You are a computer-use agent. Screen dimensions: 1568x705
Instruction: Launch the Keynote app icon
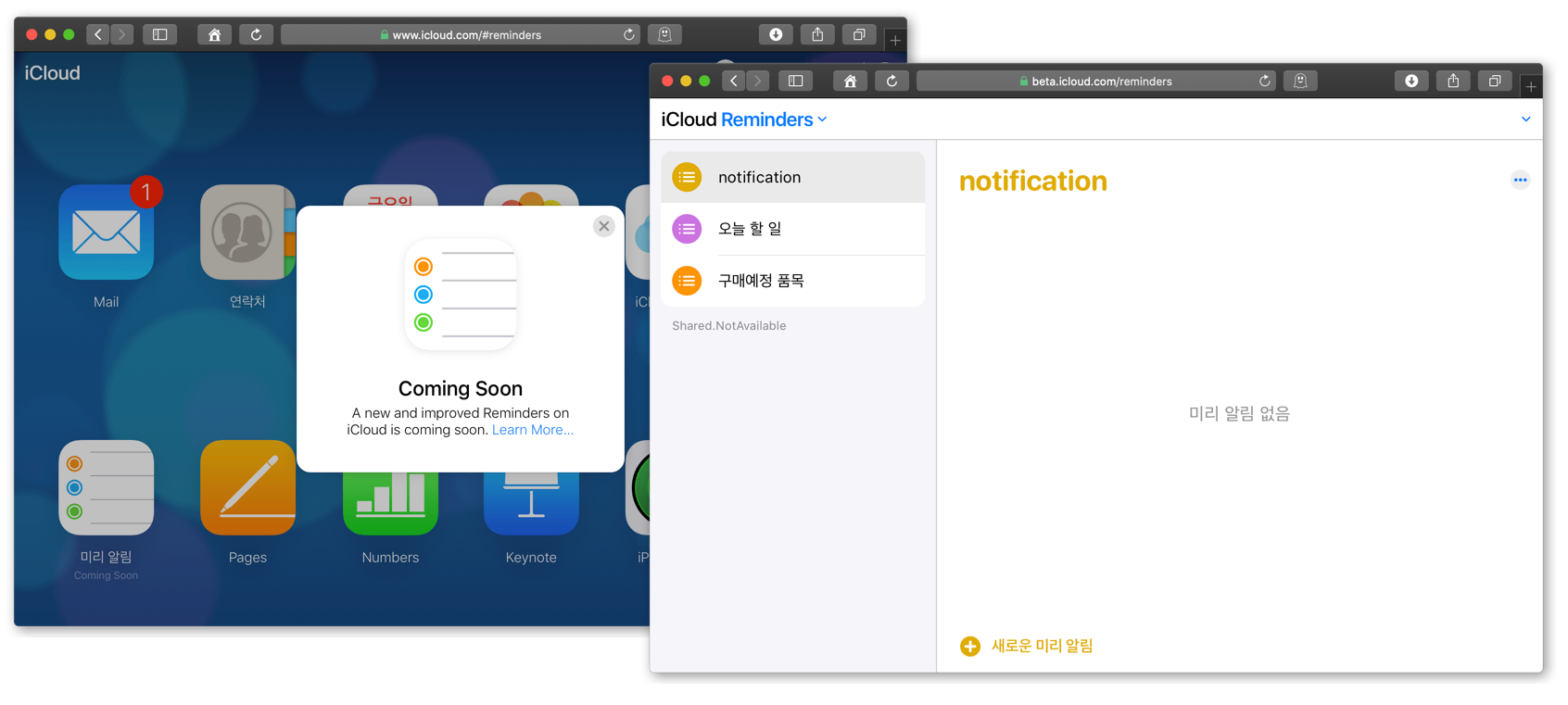pos(531,503)
